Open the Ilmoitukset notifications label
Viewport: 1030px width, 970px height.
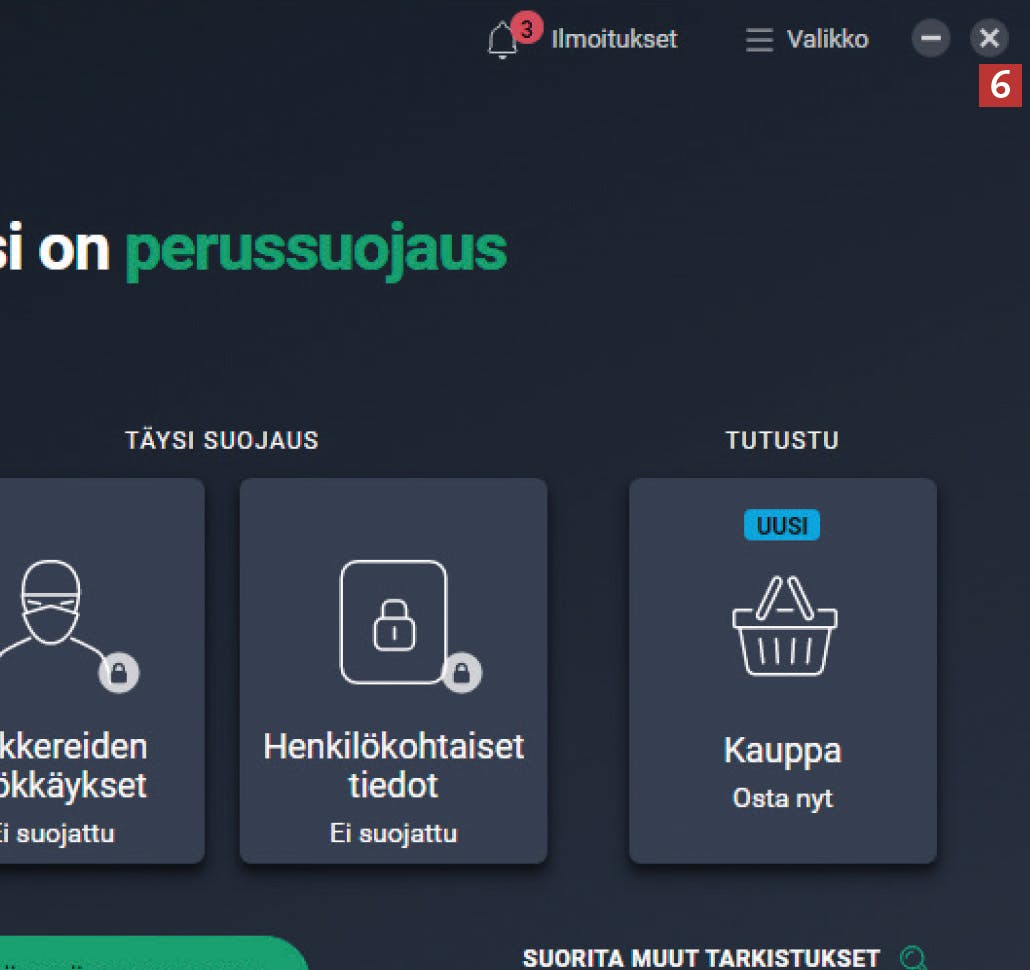coord(614,39)
